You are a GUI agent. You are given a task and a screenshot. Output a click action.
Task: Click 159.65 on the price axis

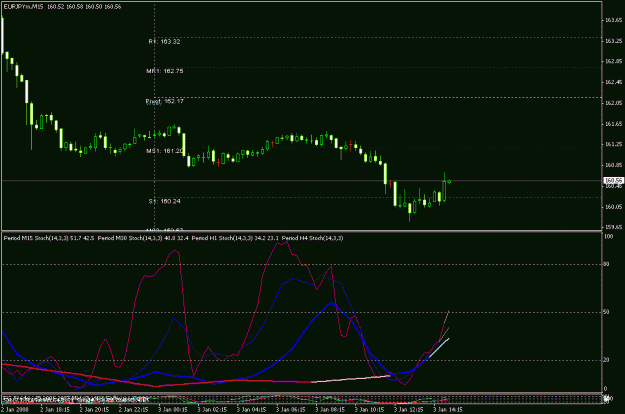[613, 227]
